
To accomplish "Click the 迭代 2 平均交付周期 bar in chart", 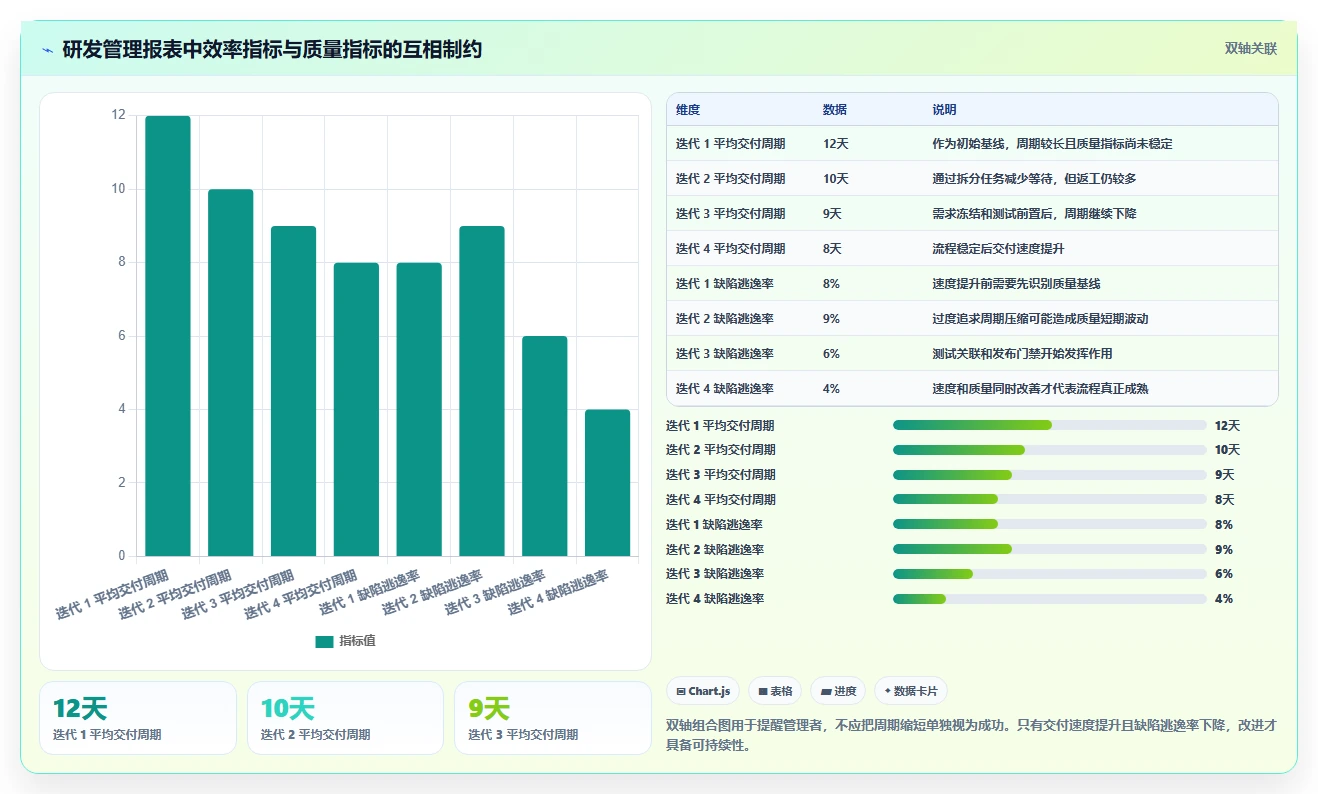I will pyautogui.click(x=231, y=372).
